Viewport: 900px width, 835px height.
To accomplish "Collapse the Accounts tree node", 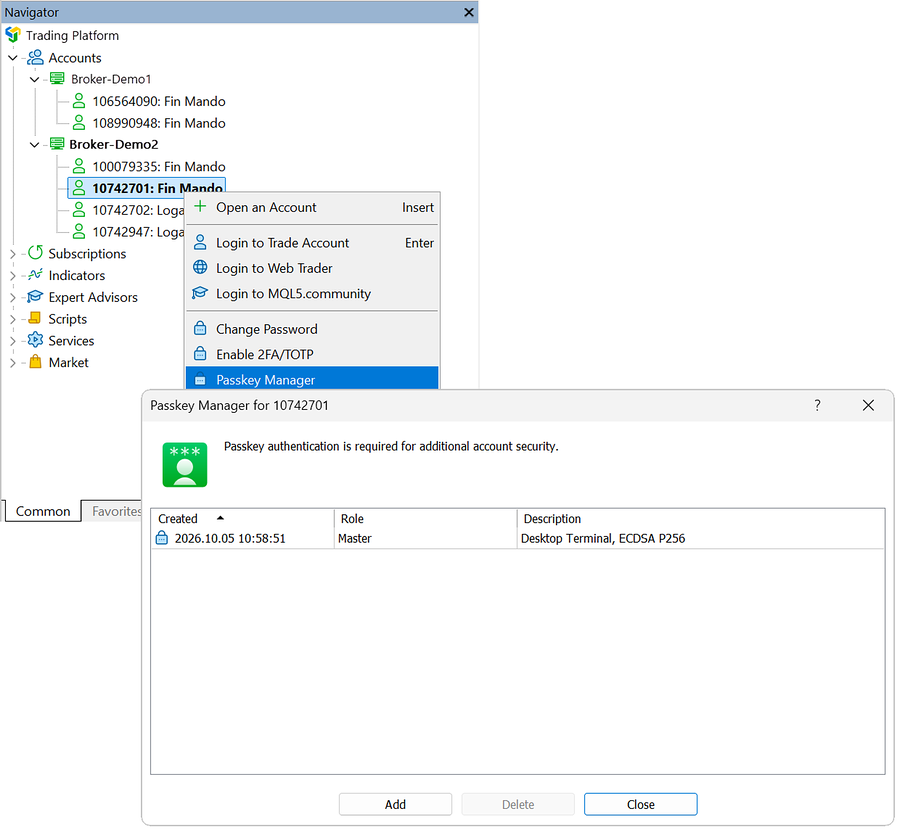I will tap(13, 57).
